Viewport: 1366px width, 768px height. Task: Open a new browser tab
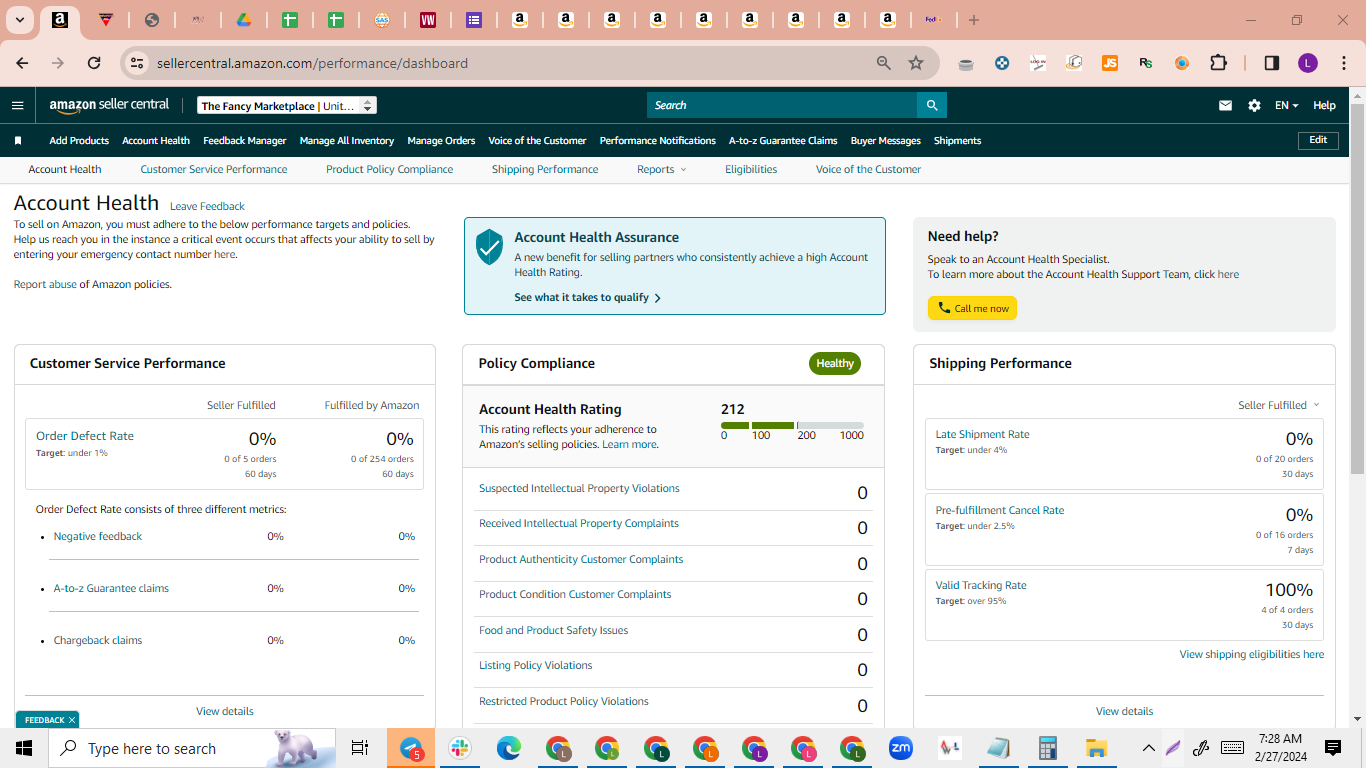(x=974, y=20)
